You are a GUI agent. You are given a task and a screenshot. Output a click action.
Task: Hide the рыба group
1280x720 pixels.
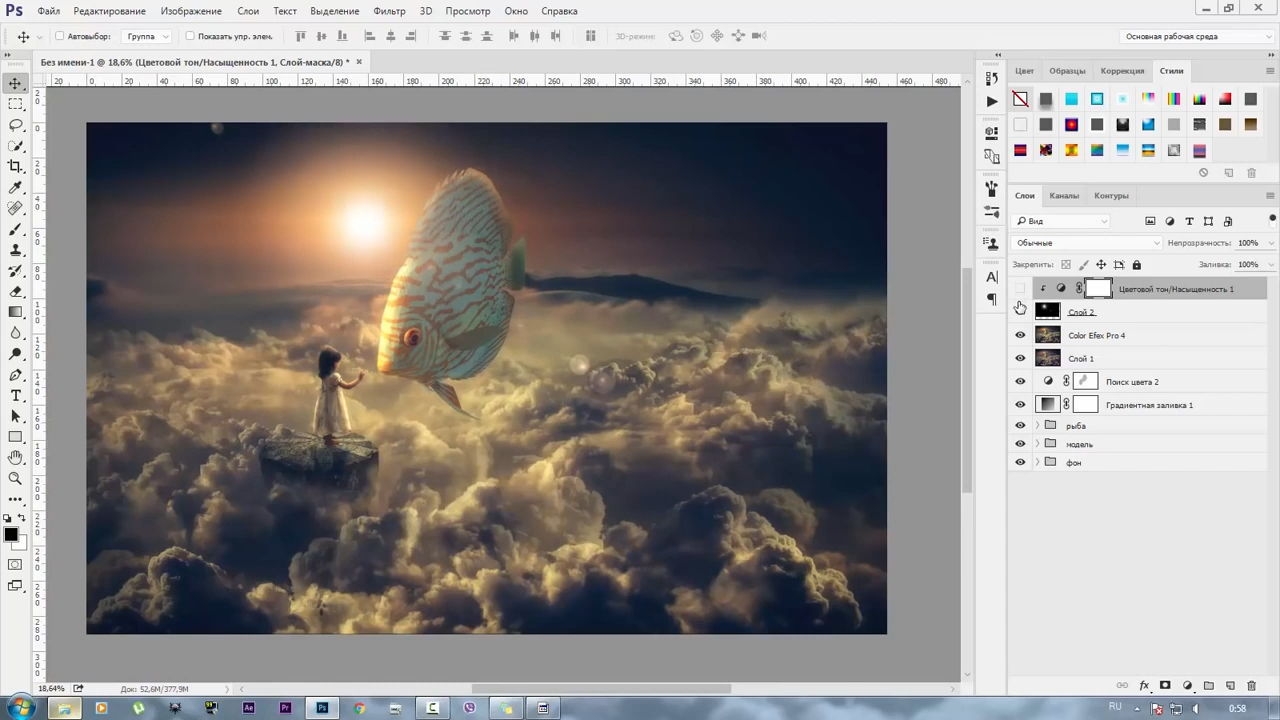coord(1020,426)
